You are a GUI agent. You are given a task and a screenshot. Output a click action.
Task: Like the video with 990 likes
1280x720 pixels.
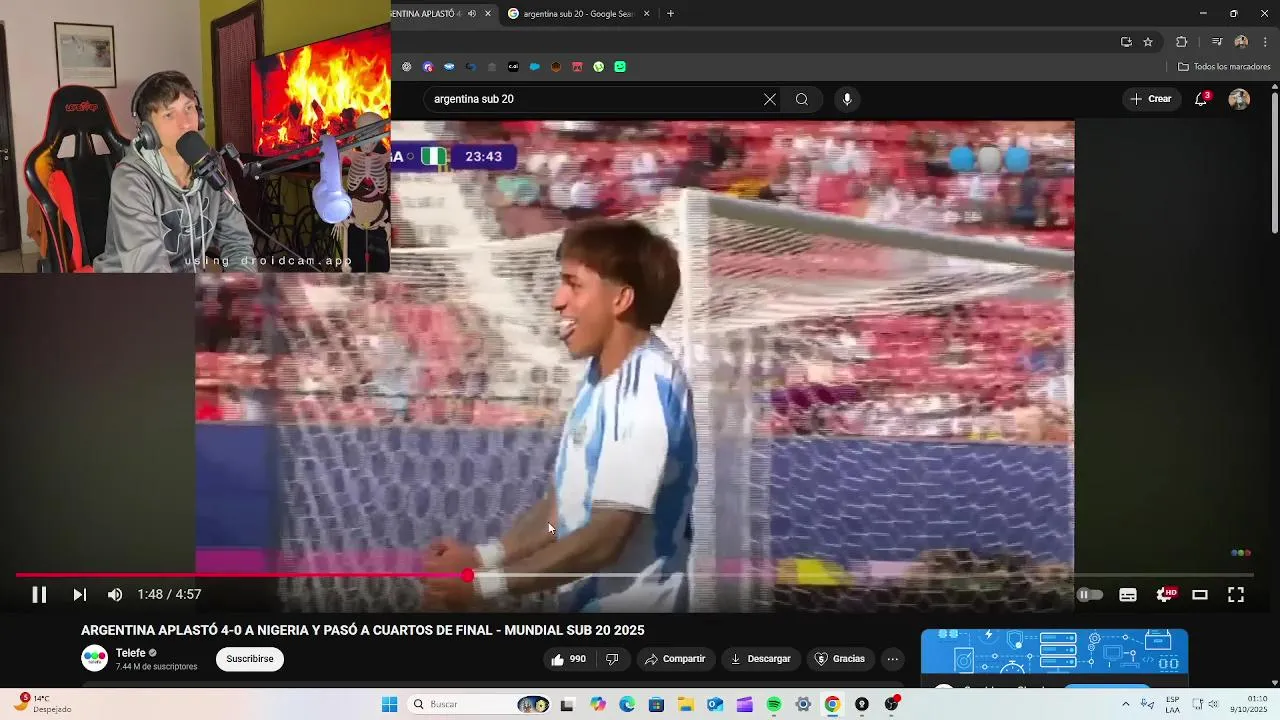(x=568, y=659)
